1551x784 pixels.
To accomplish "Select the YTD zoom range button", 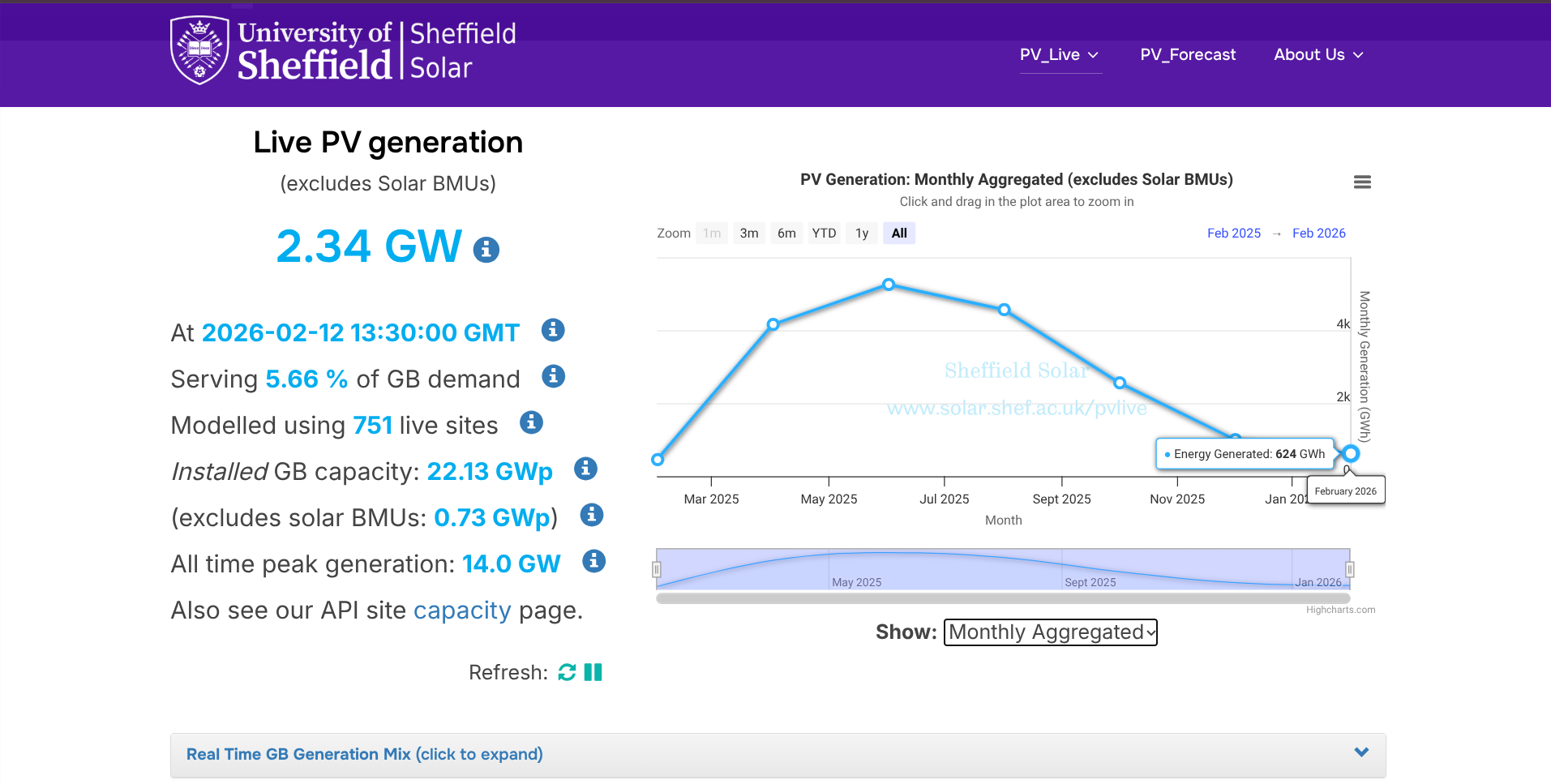I will coord(824,233).
